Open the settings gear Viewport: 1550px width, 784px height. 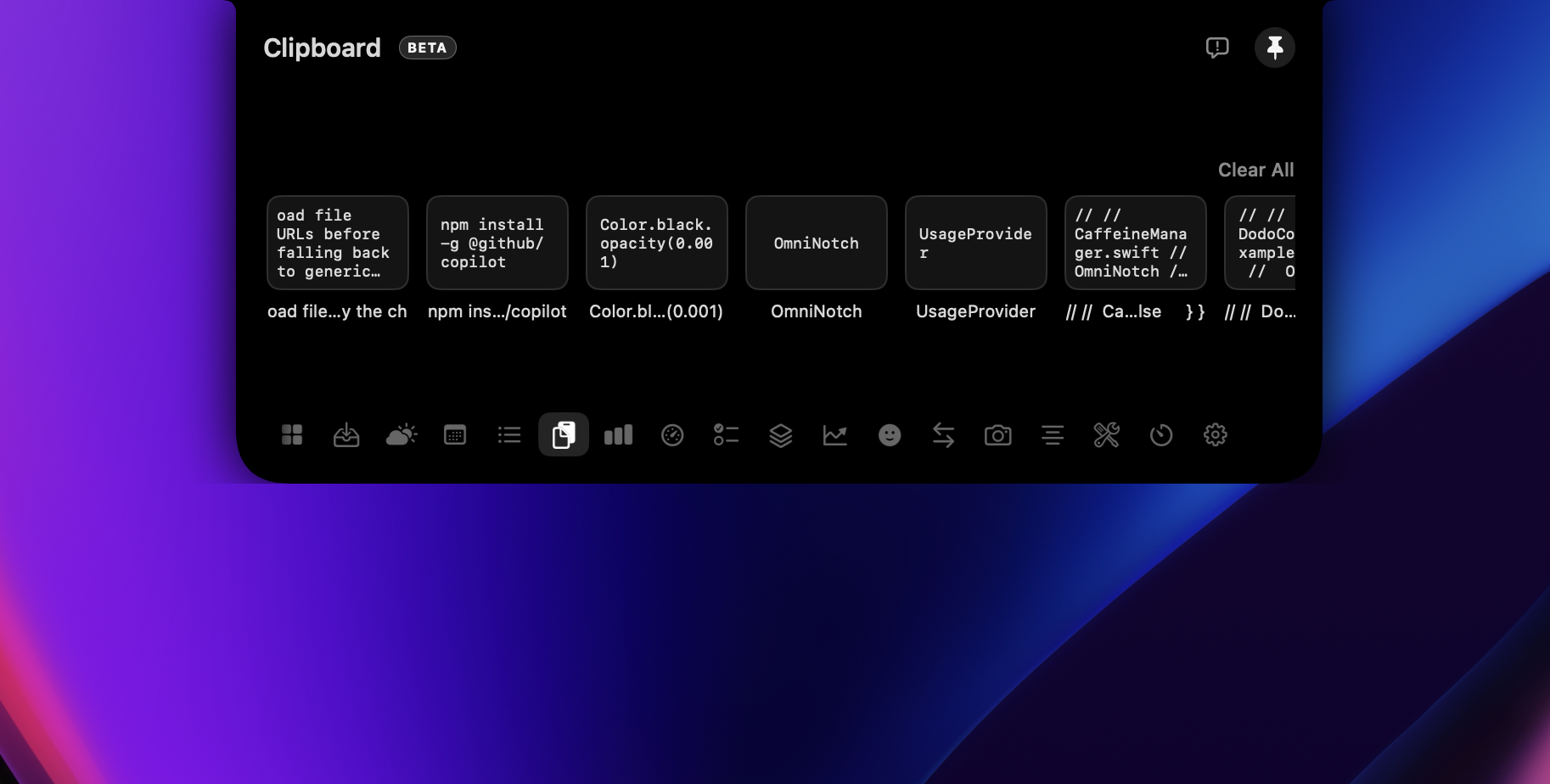point(1216,435)
